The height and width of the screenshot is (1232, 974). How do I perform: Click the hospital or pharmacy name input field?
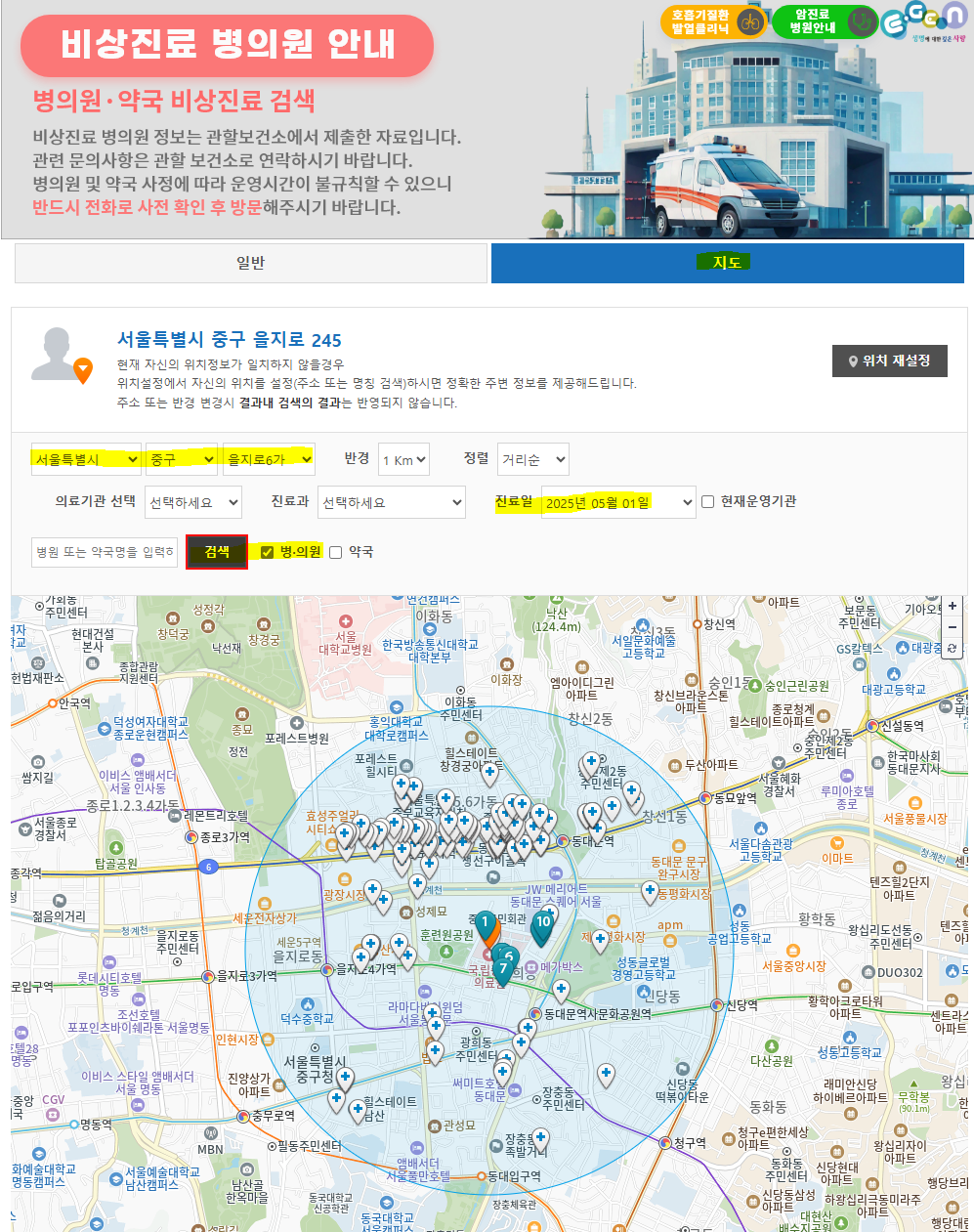tap(105, 552)
